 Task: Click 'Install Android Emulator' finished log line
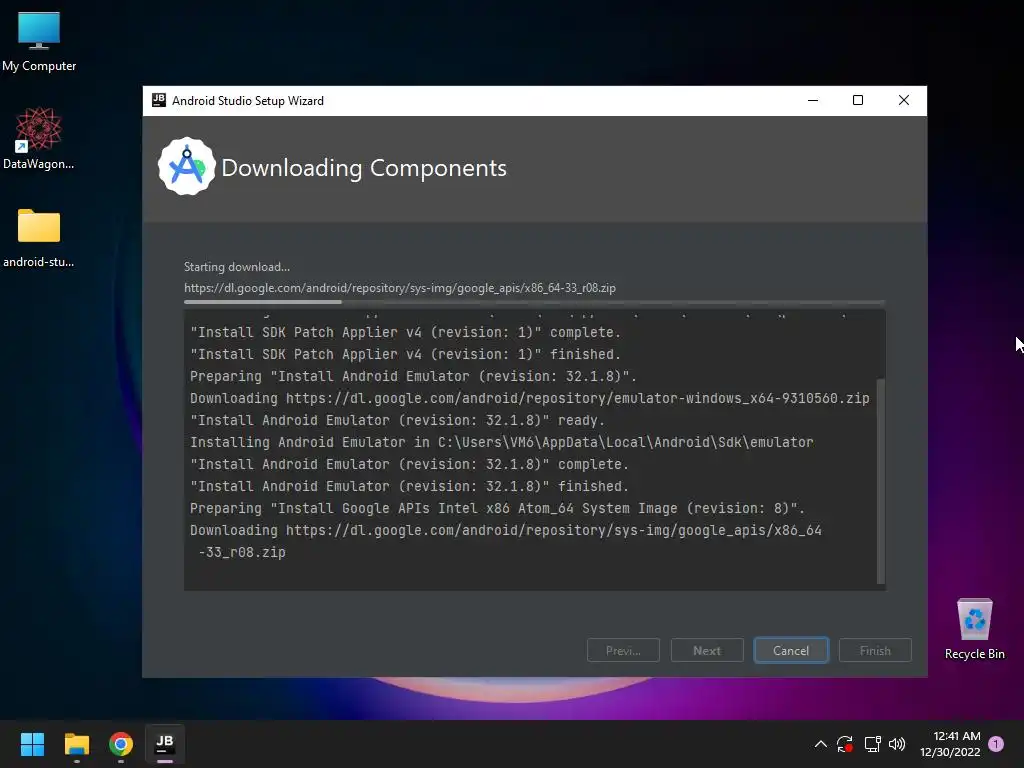point(409,487)
